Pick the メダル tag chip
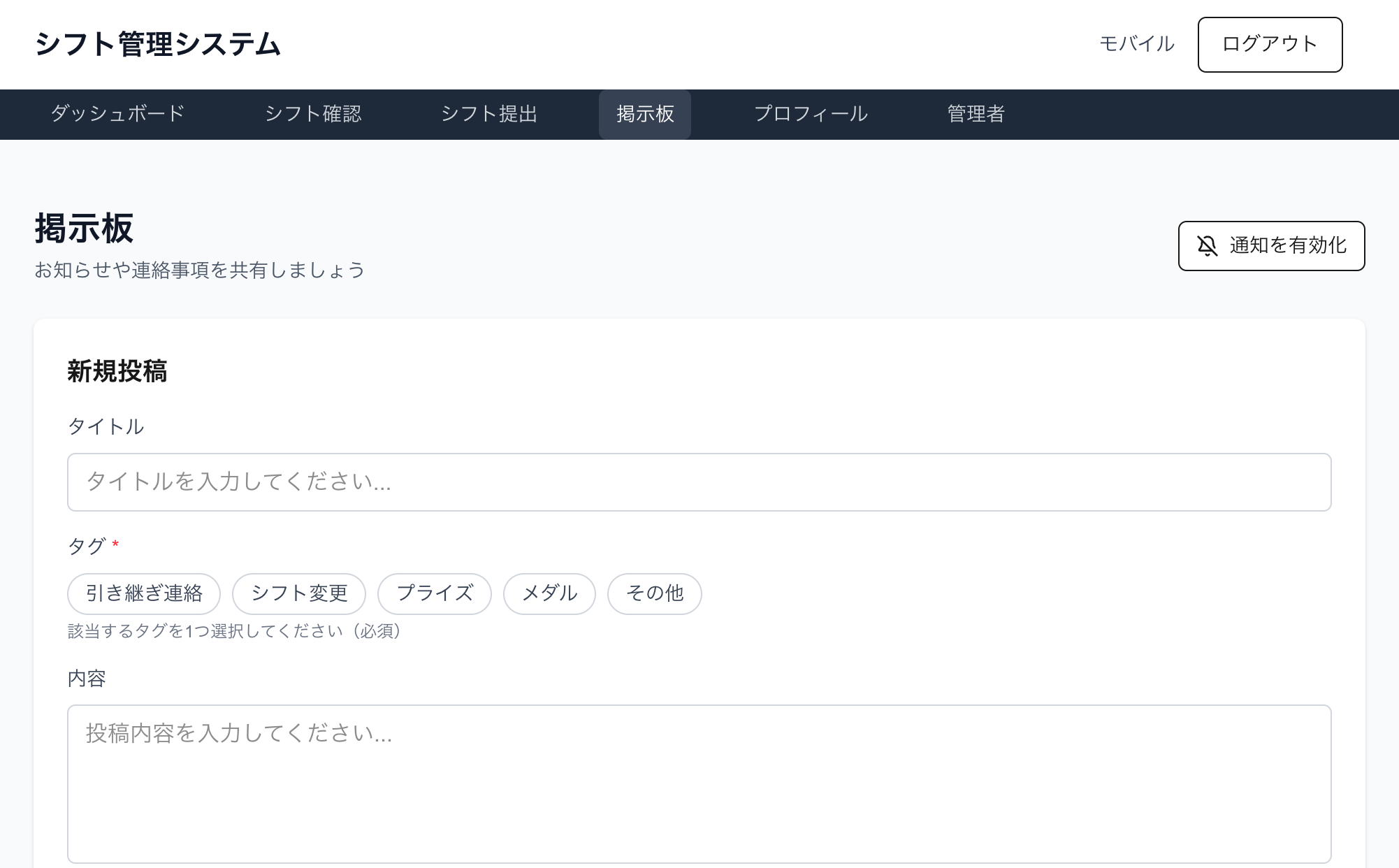1399x868 pixels. 549,593
